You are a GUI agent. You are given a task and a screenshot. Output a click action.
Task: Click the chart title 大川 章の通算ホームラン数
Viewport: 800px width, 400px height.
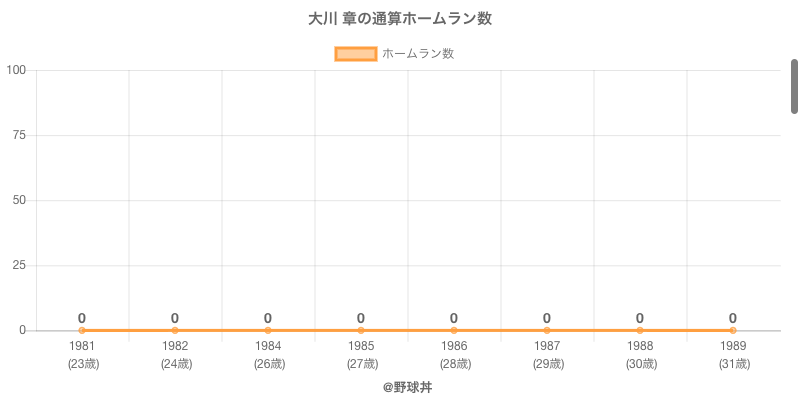coord(400,19)
